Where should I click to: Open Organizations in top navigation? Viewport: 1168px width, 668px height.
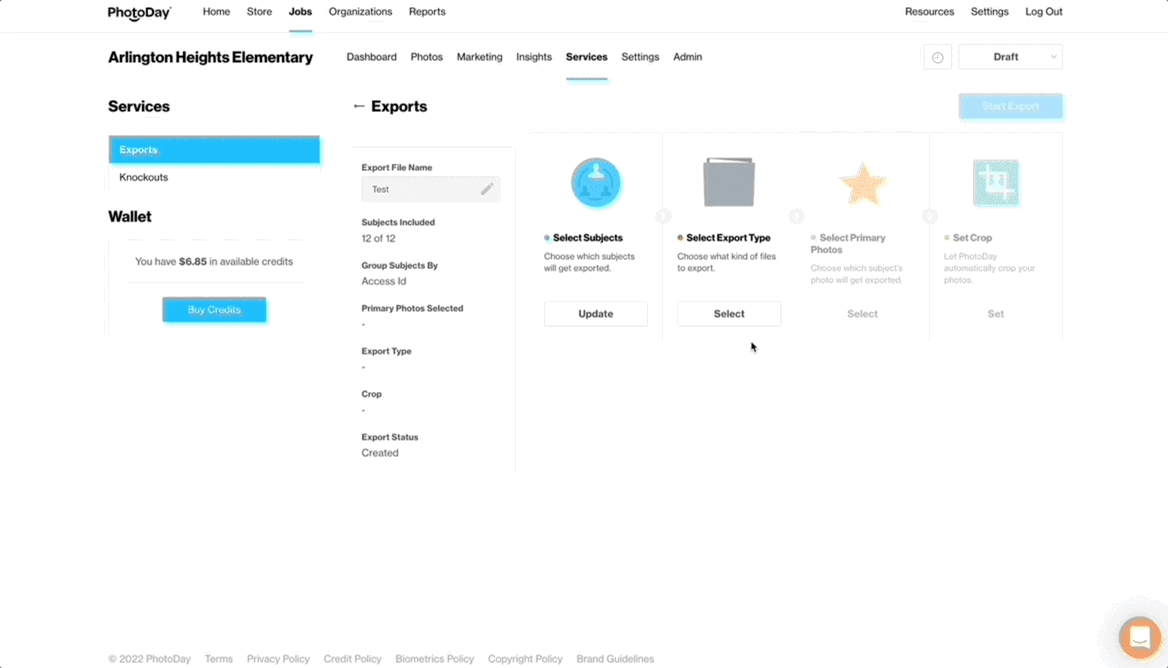click(360, 12)
